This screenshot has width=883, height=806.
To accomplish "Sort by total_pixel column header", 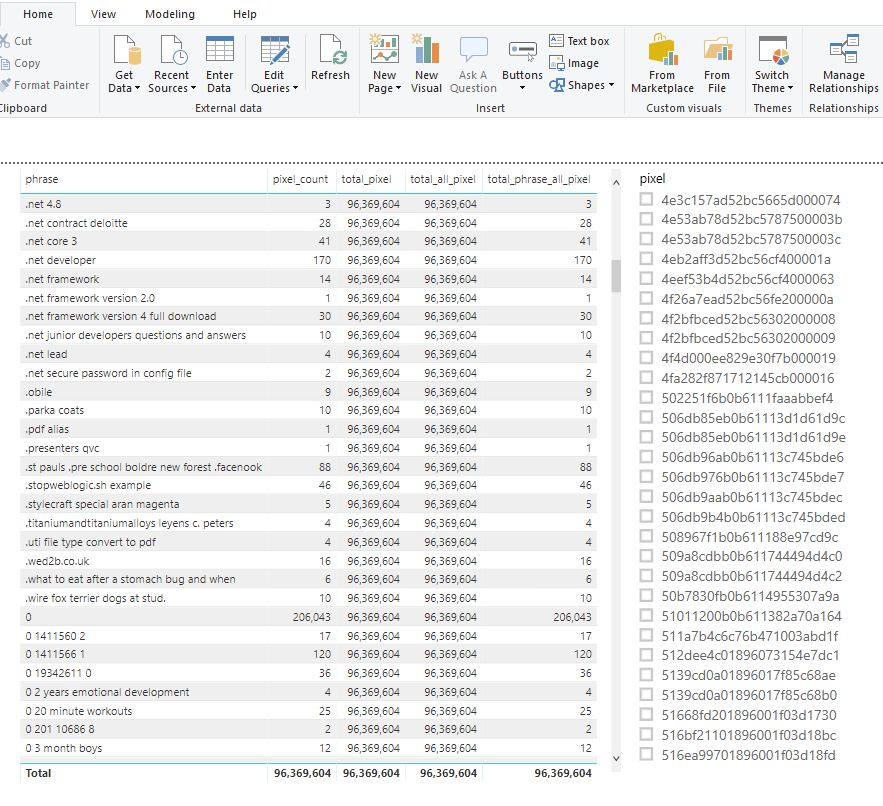I will pyautogui.click(x=366, y=179).
